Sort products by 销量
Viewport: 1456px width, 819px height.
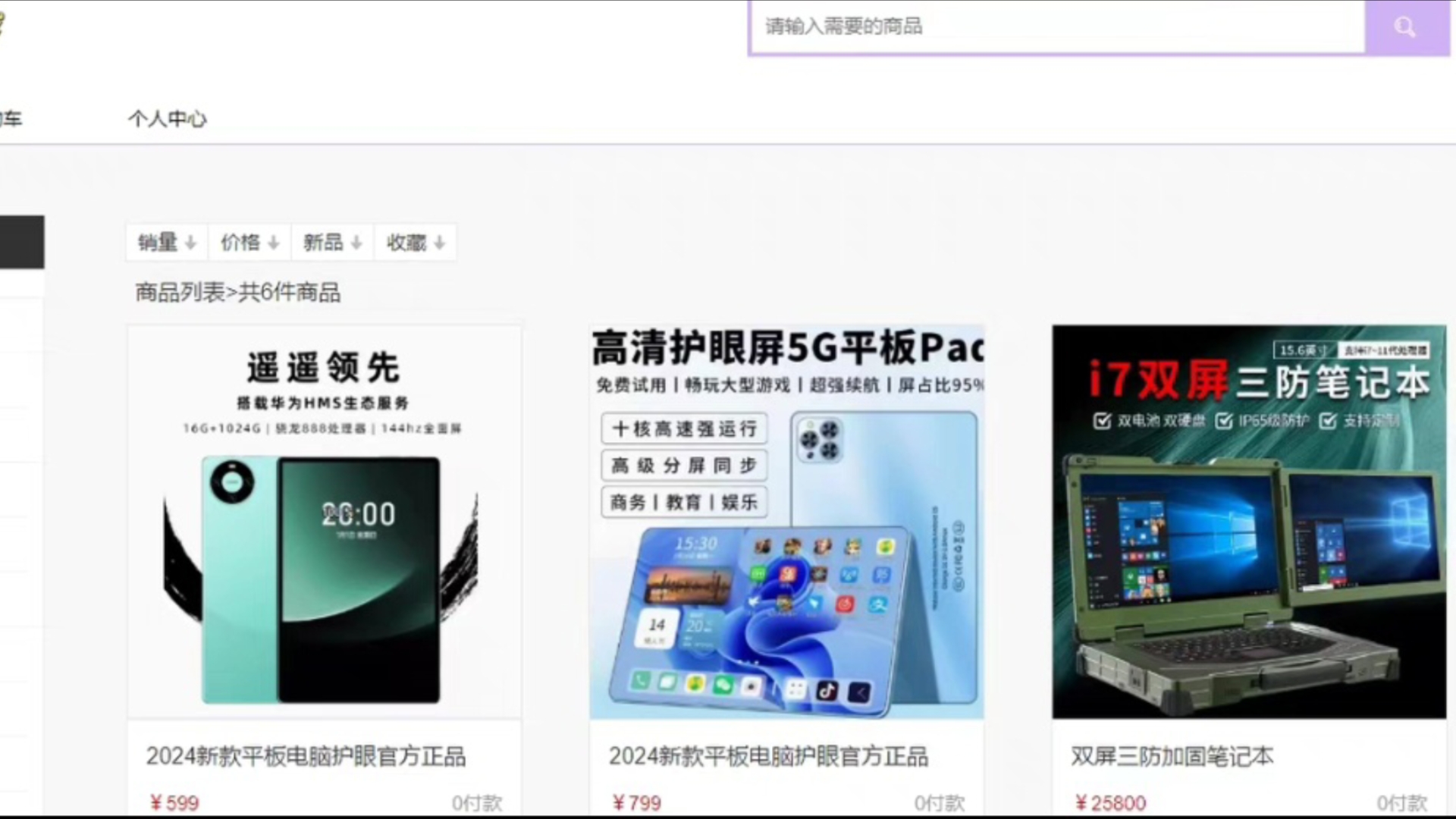click(167, 243)
